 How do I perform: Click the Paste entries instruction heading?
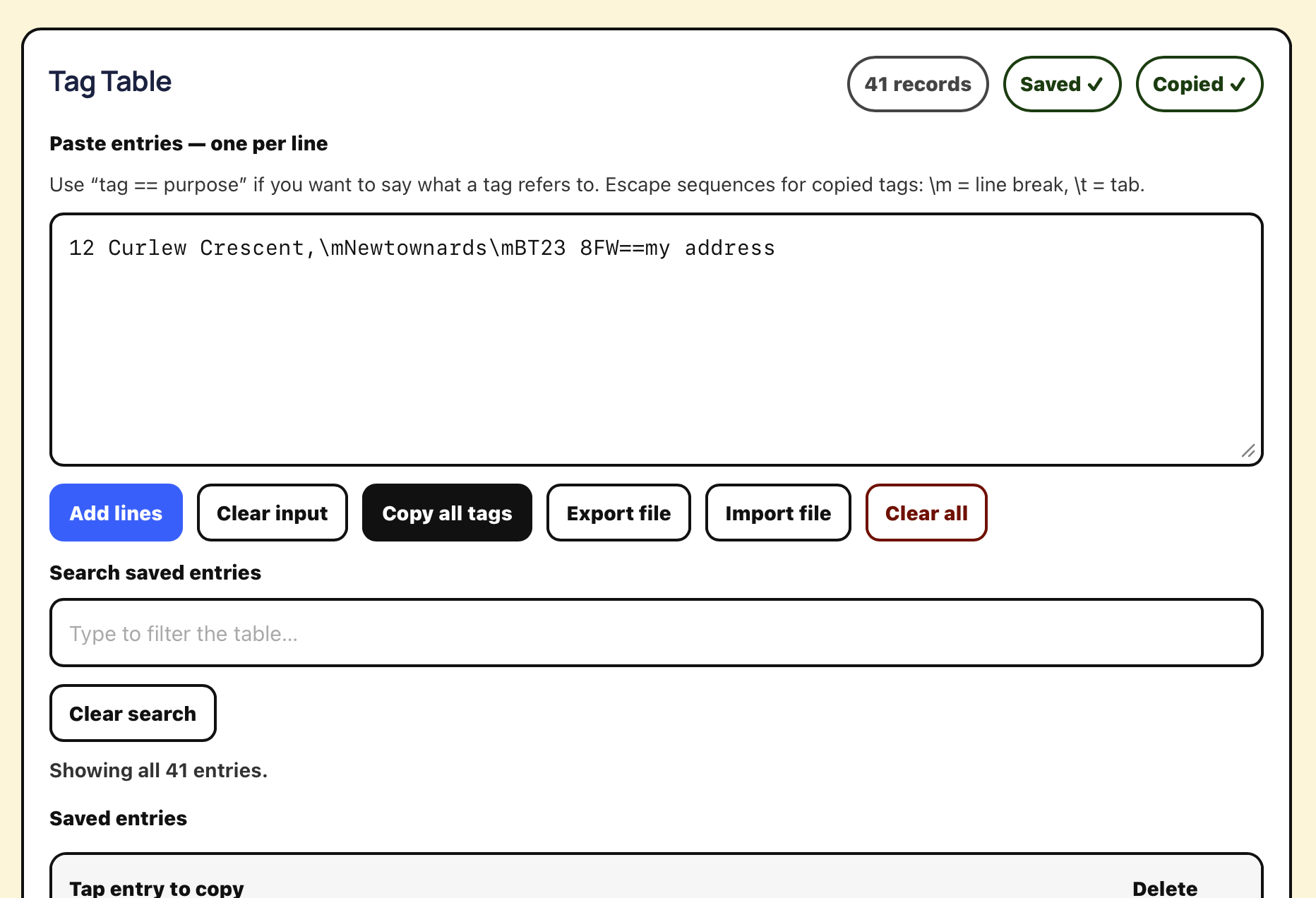pos(188,143)
